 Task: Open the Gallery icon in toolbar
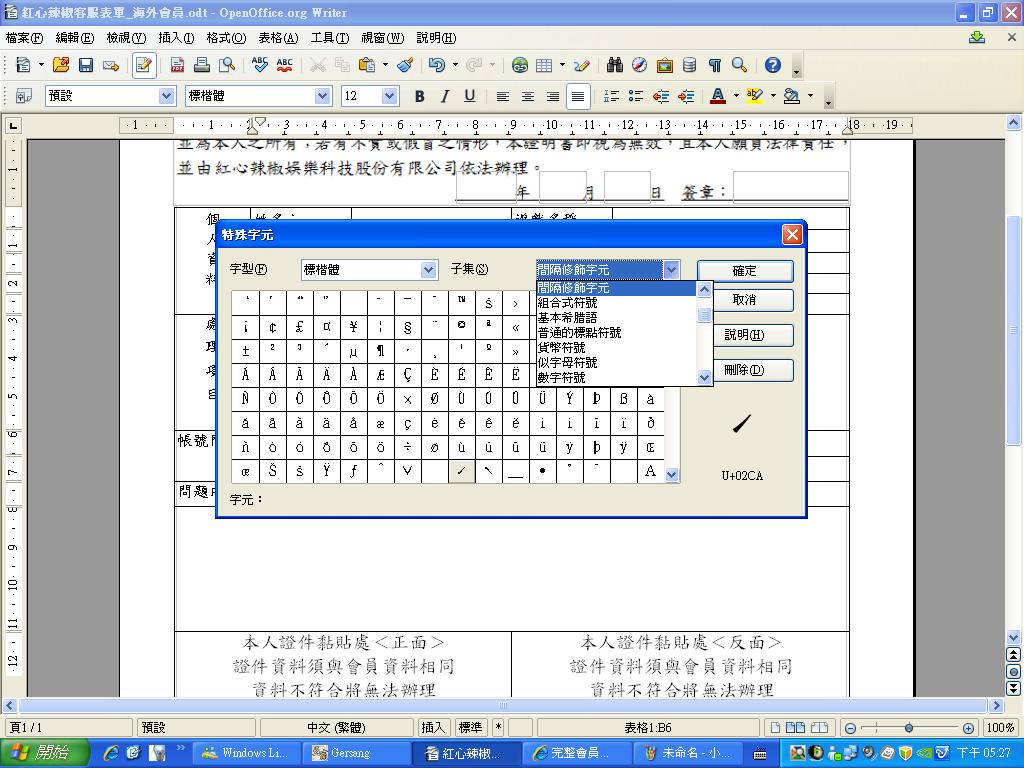click(664, 65)
